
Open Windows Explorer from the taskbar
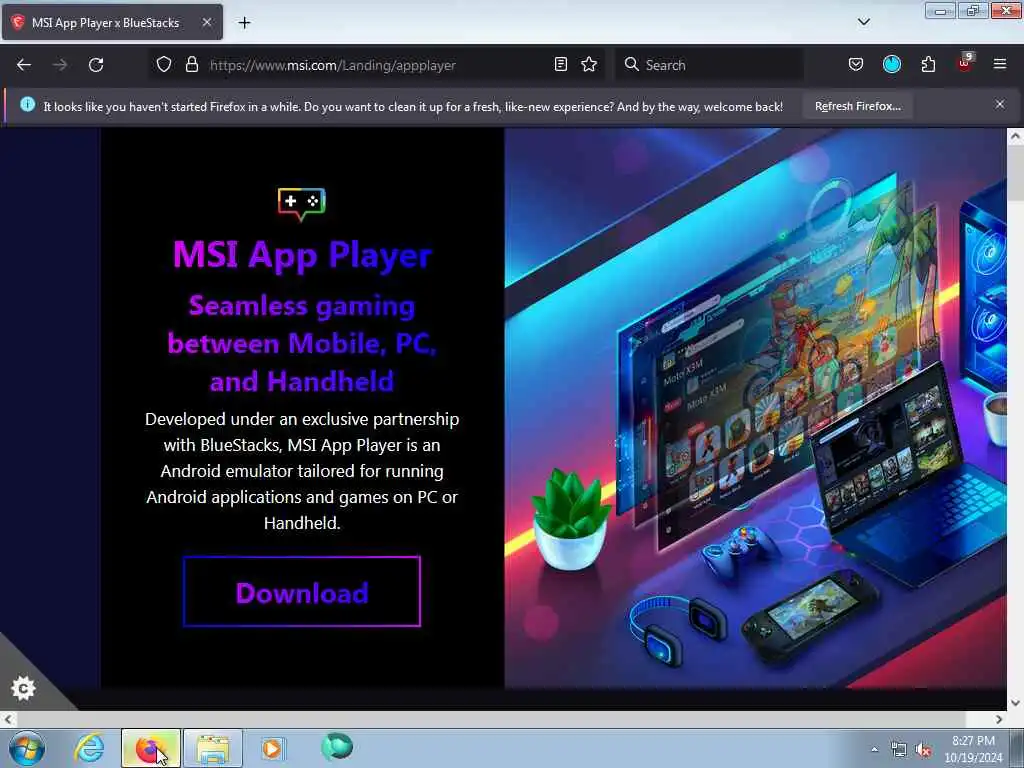(x=213, y=748)
